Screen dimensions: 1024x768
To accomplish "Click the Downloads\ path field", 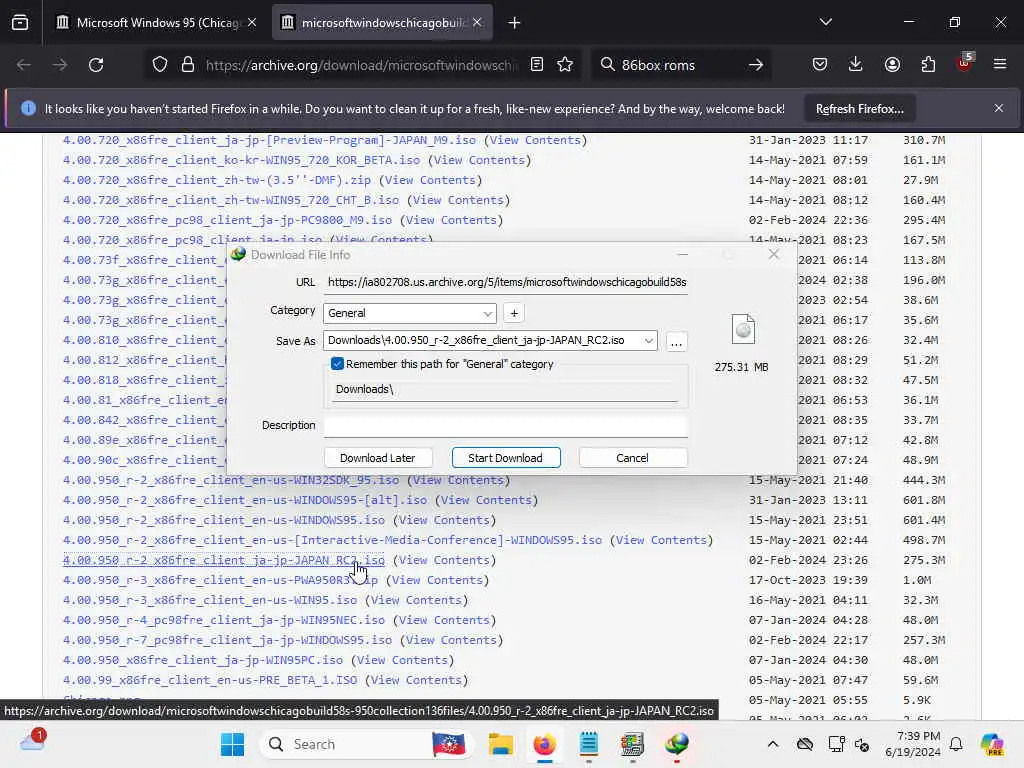I will (x=505, y=389).
